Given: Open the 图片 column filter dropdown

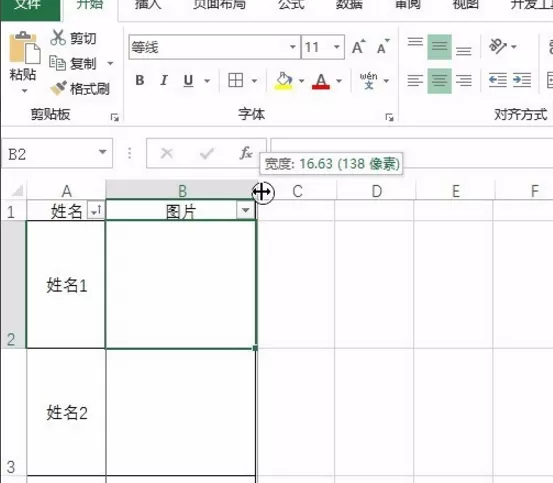Looking at the screenshot, I should [245, 211].
